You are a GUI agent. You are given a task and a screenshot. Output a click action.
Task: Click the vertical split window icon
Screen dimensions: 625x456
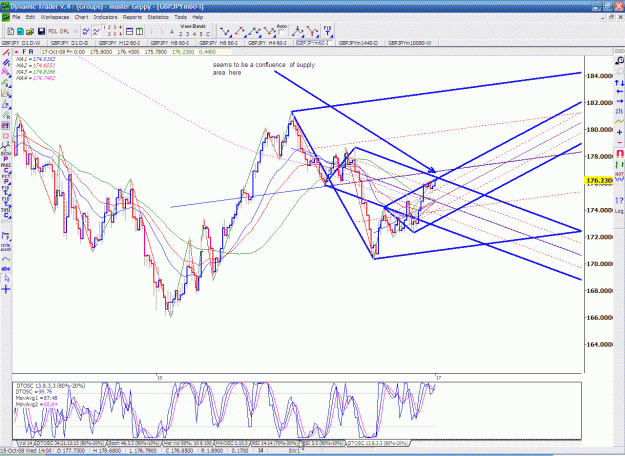(140, 31)
